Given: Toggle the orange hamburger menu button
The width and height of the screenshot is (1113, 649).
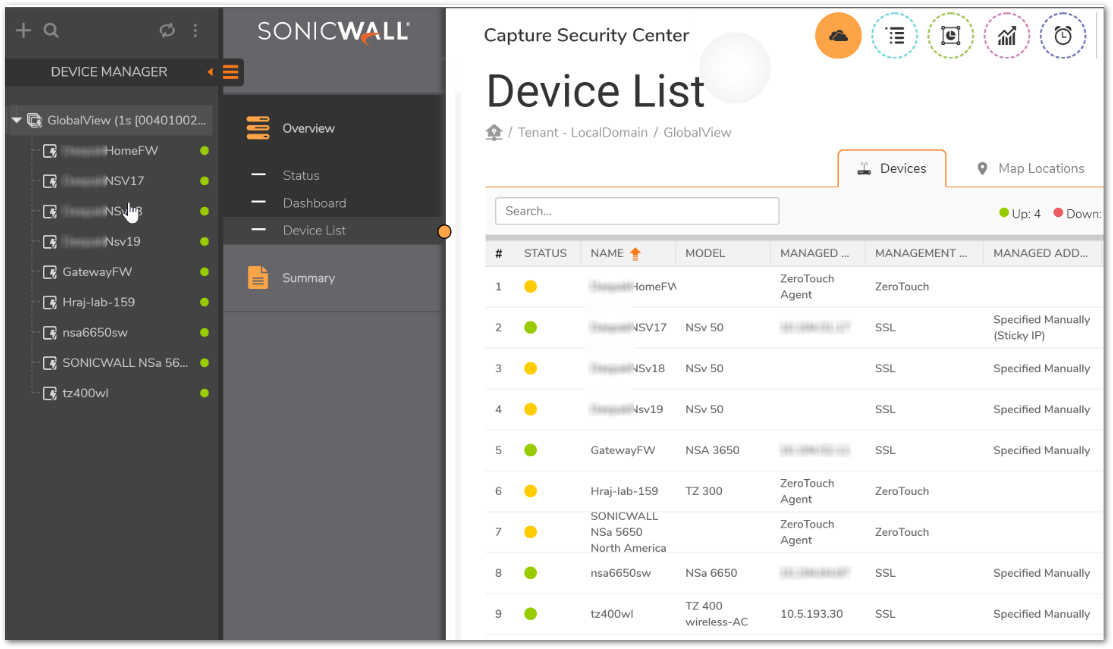Looking at the screenshot, I should pos(231,72).
